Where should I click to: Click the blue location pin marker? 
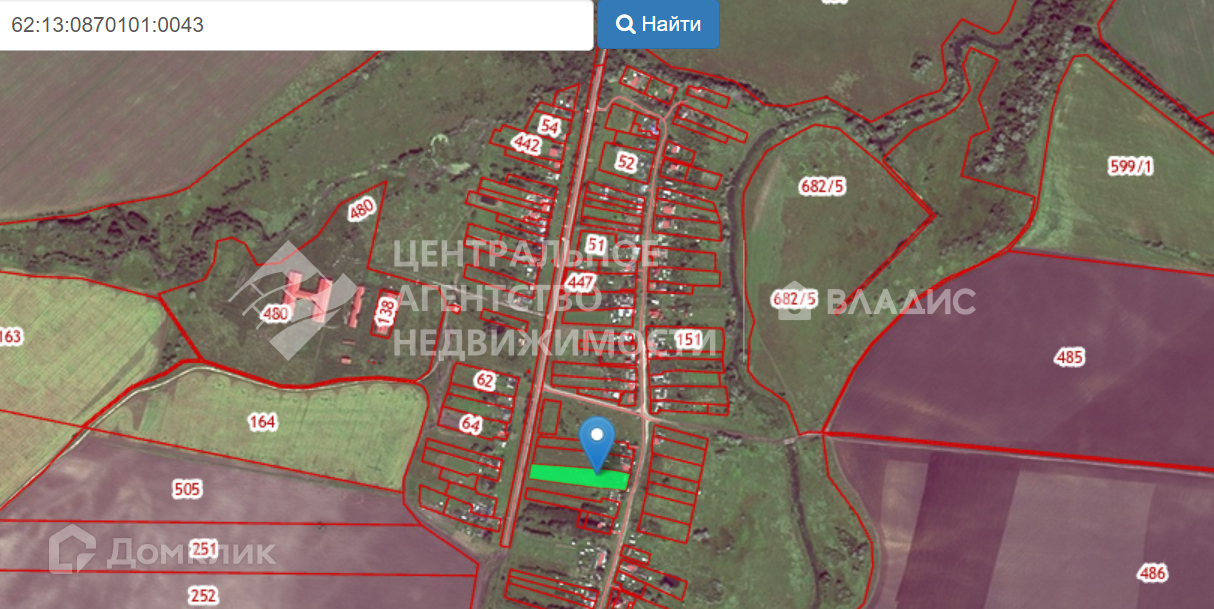click(x=598, y=445)
